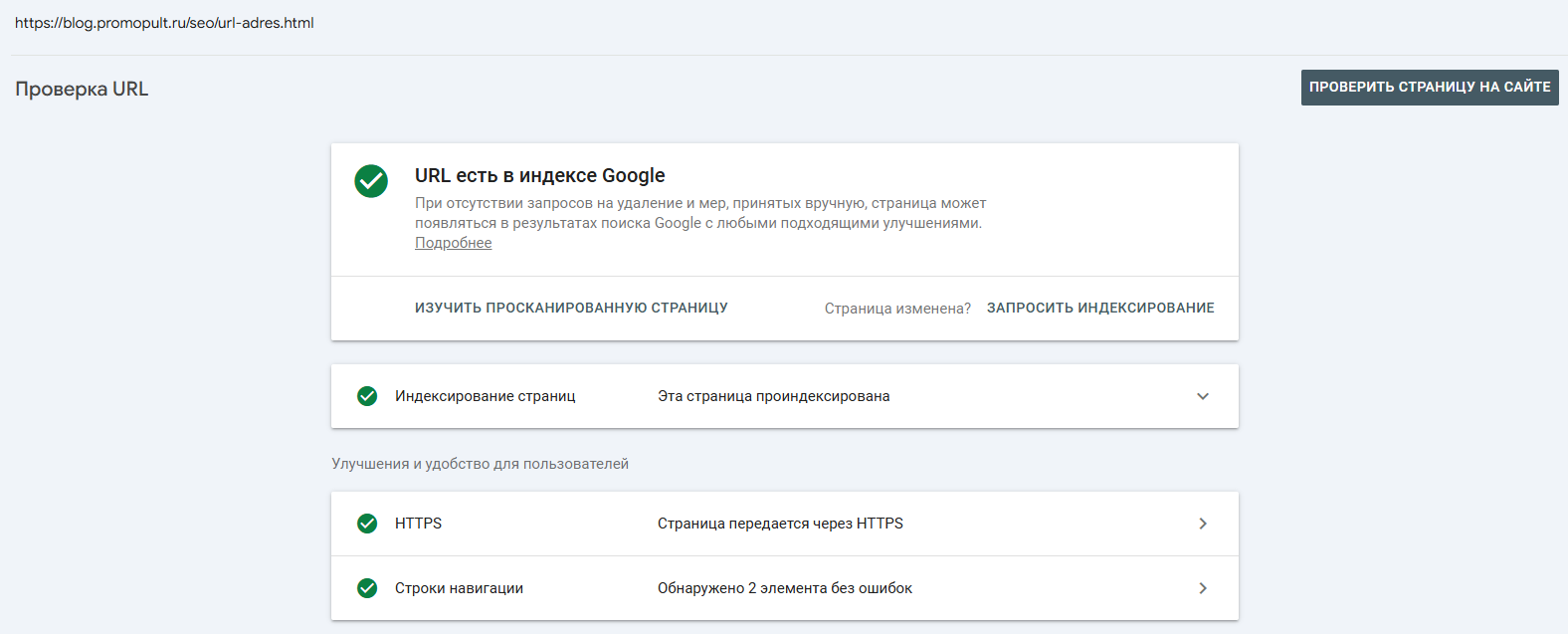Click the large green checkmark beside Google index status

click(x=371, y=181)
